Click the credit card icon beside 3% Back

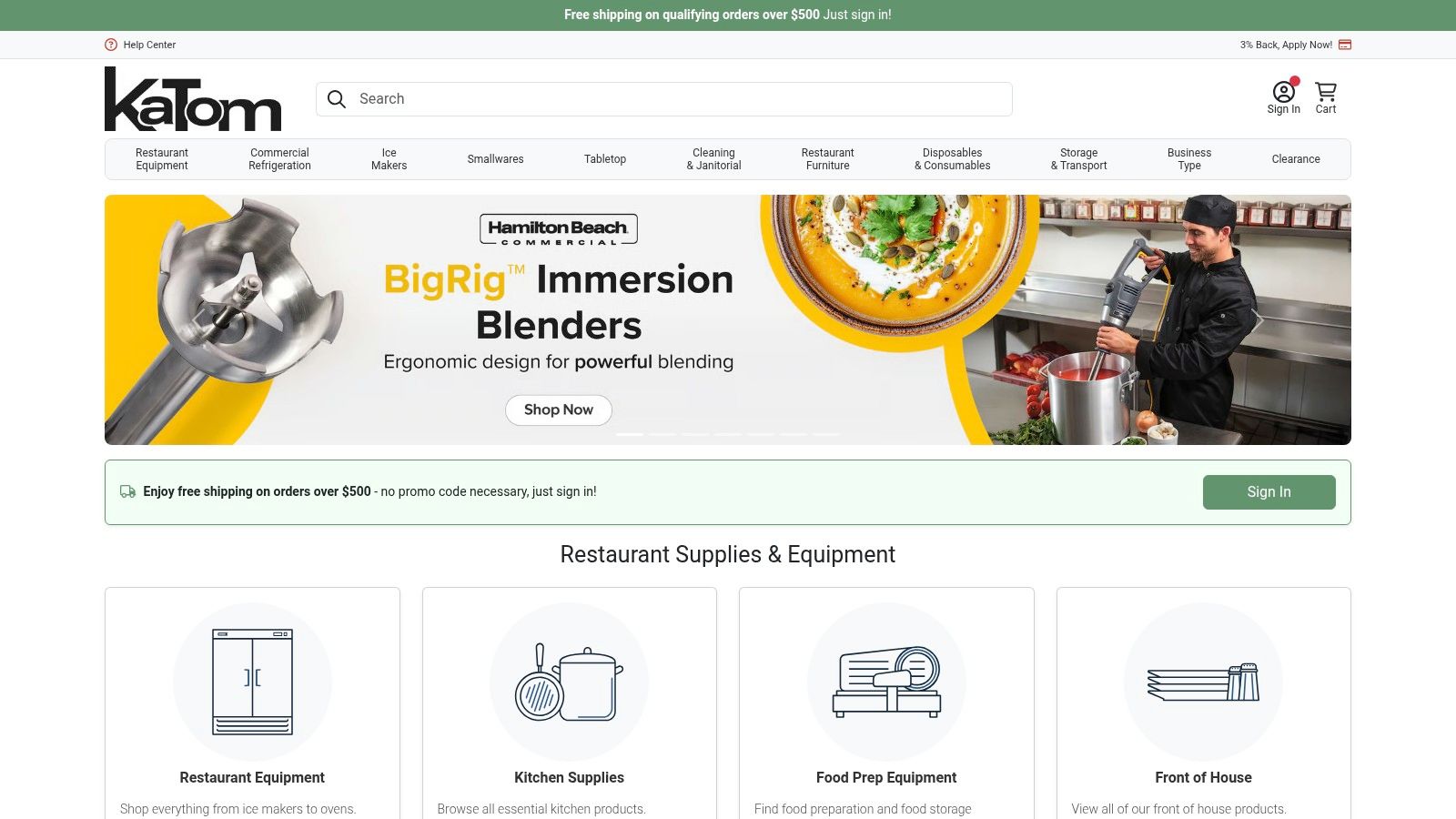(1345, 45)
